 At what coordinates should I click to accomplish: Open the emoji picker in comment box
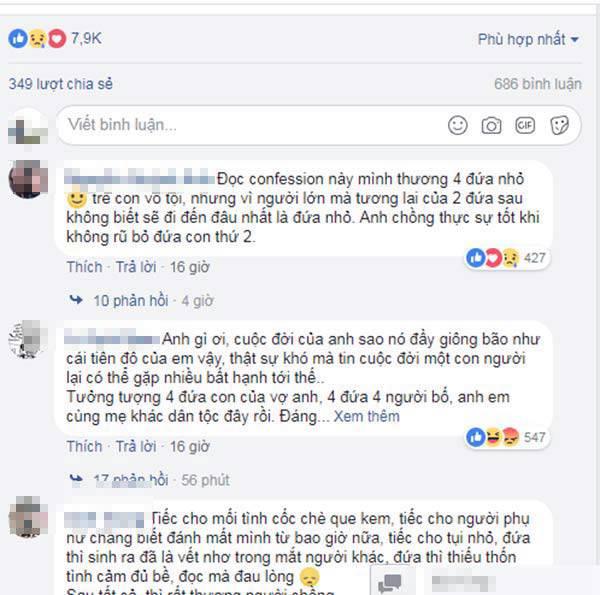pyautogui.click(x=458, y=125)
